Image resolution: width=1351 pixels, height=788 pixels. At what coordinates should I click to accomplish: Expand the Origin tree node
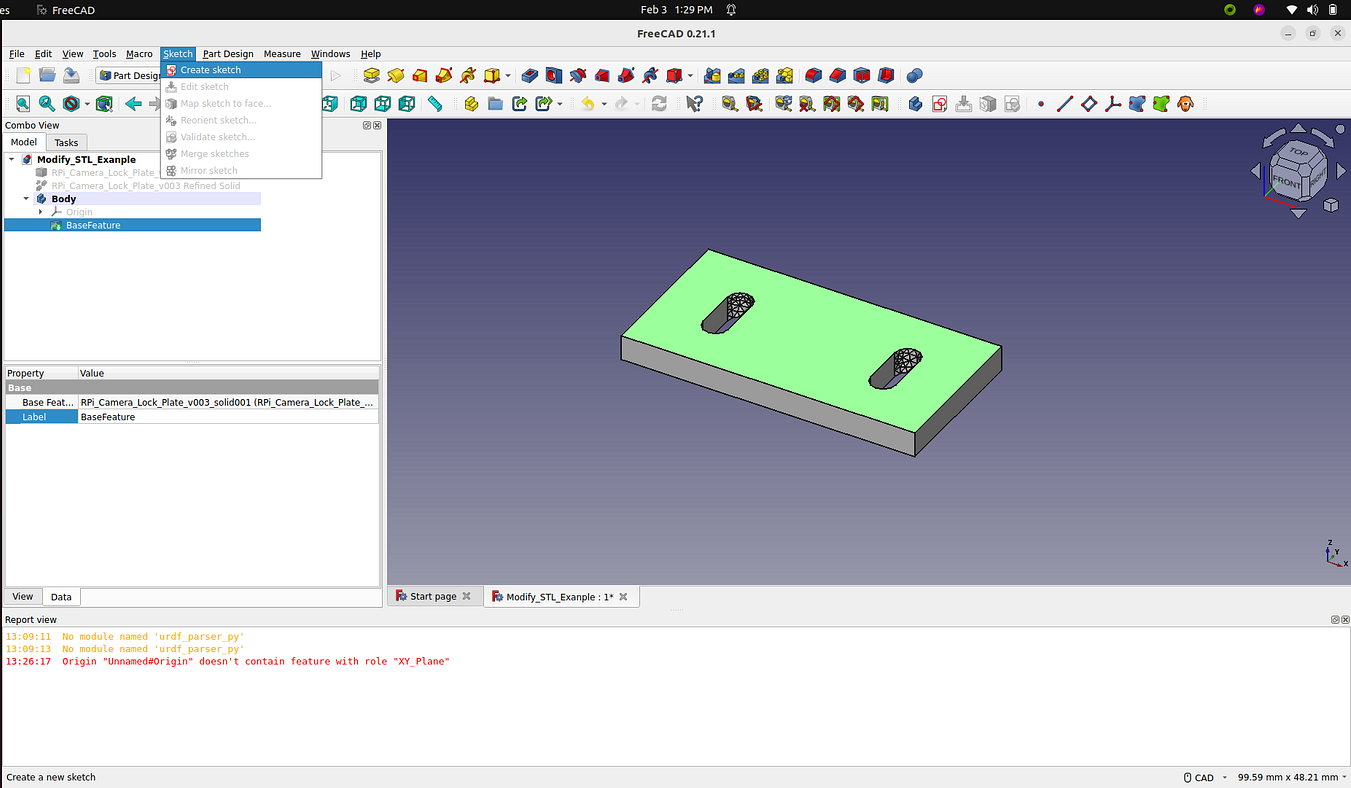41,212
